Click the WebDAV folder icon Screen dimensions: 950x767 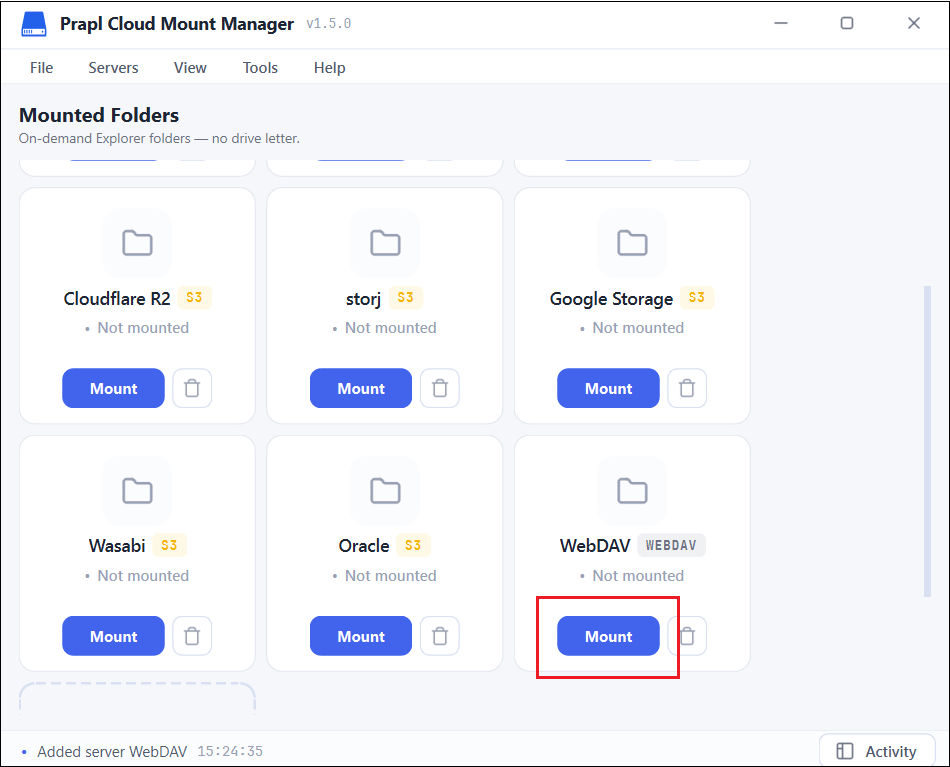click(x=632, y=491)
